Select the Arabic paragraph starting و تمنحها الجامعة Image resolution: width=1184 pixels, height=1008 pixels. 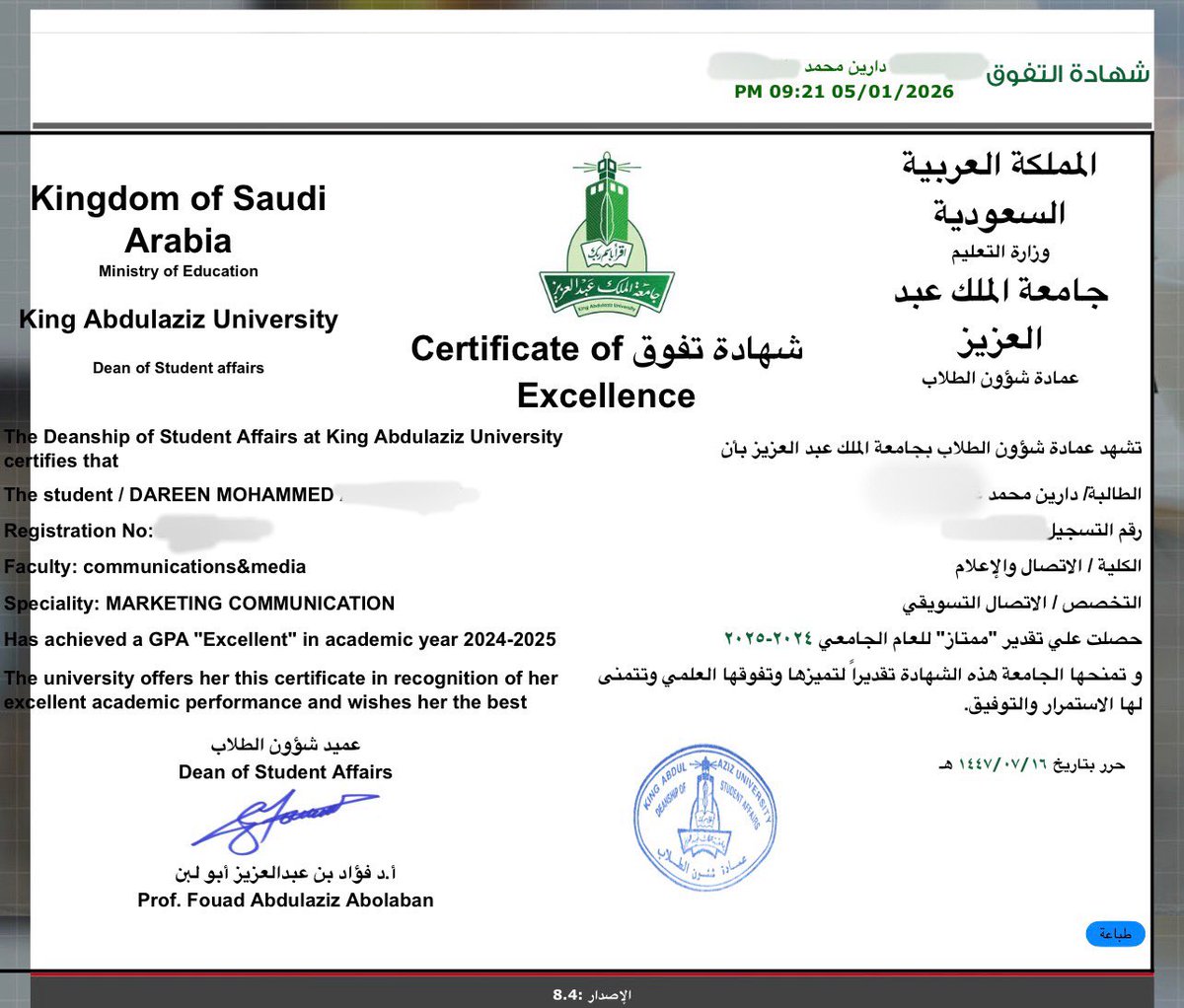(x=870, y=690)
